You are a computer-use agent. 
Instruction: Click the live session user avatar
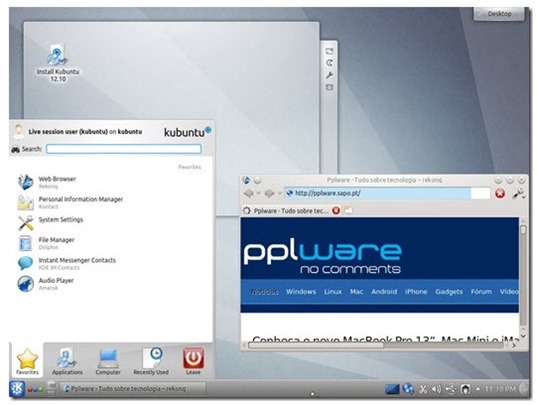click(18, 132)
